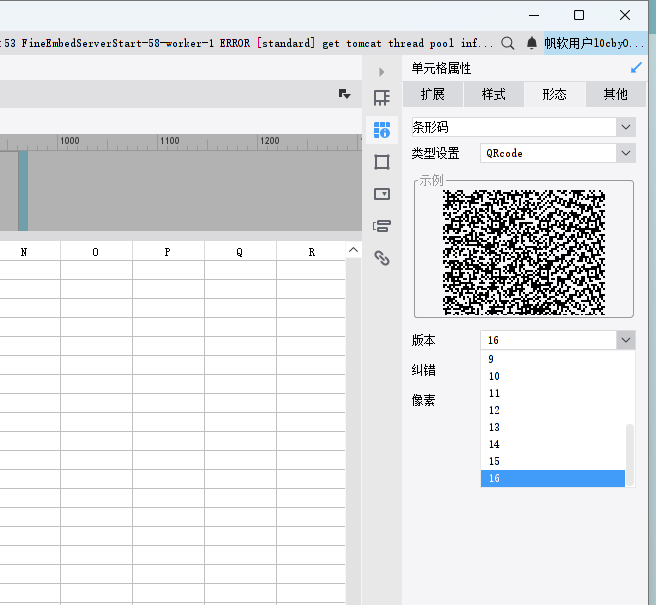The height and width of the screenshot is (605, 656).
Task: Select version 9 in the list
Action: coord(553,359)
